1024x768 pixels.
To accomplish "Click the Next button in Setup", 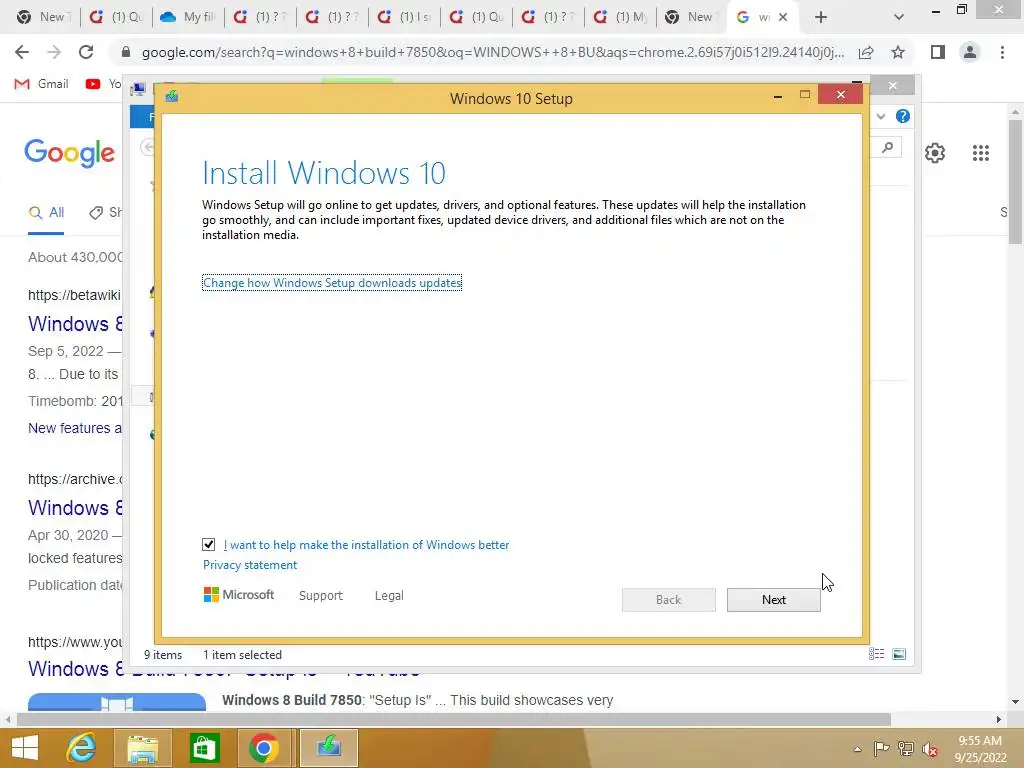I will [773, 600].
